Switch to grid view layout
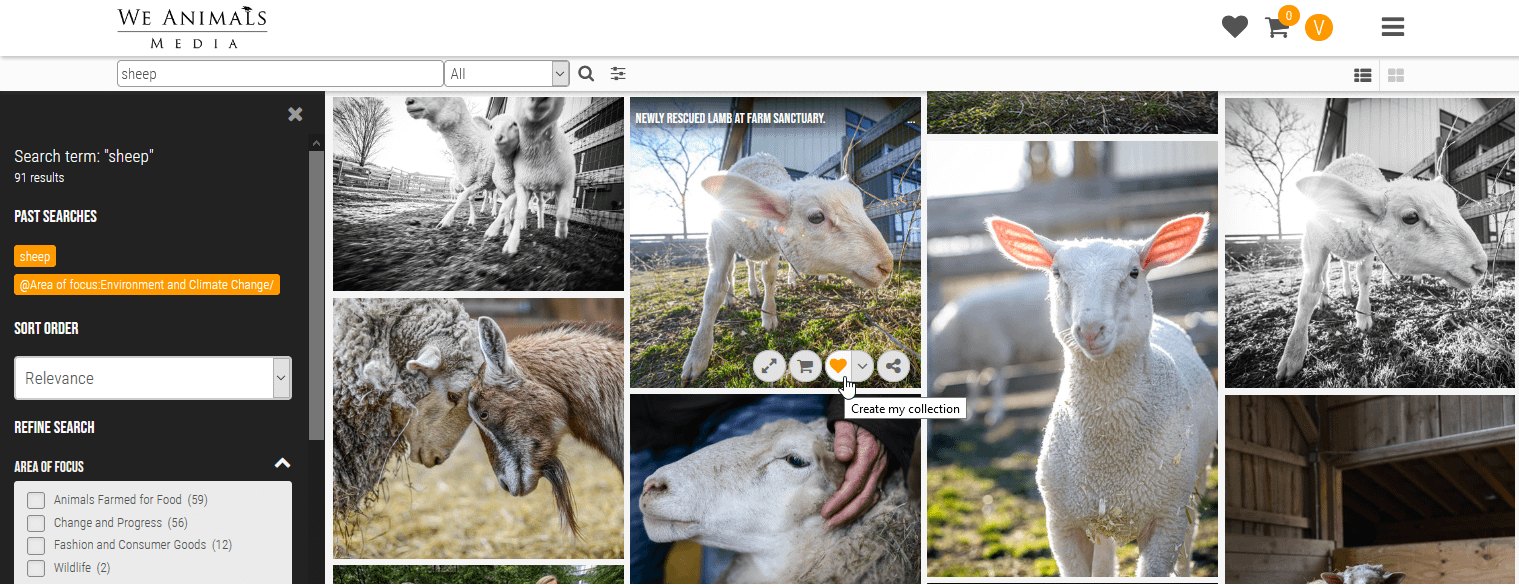Screen dimensions: 1519x584 [x=1396, y=74]
